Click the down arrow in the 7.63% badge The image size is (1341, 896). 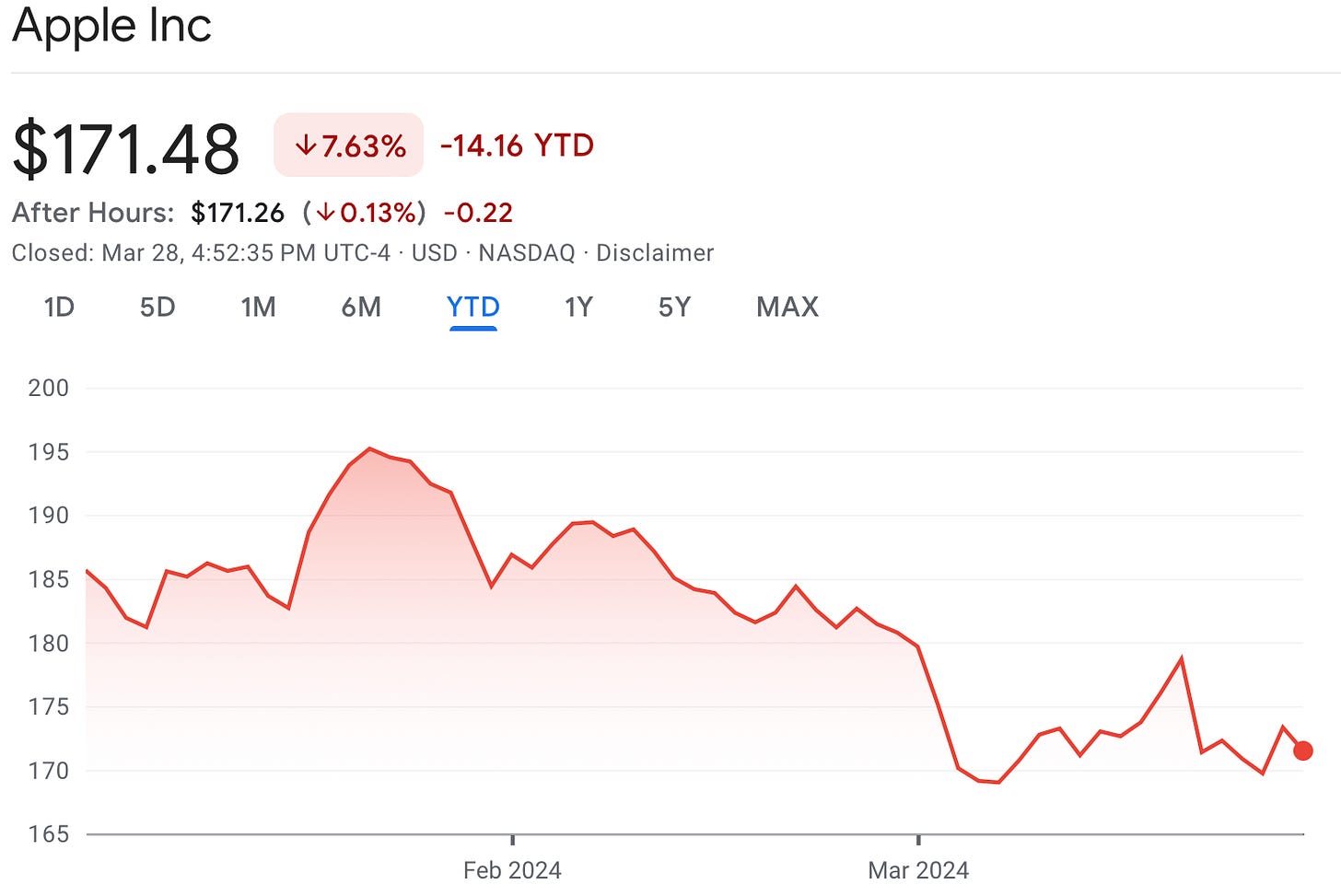click(306, 145)
